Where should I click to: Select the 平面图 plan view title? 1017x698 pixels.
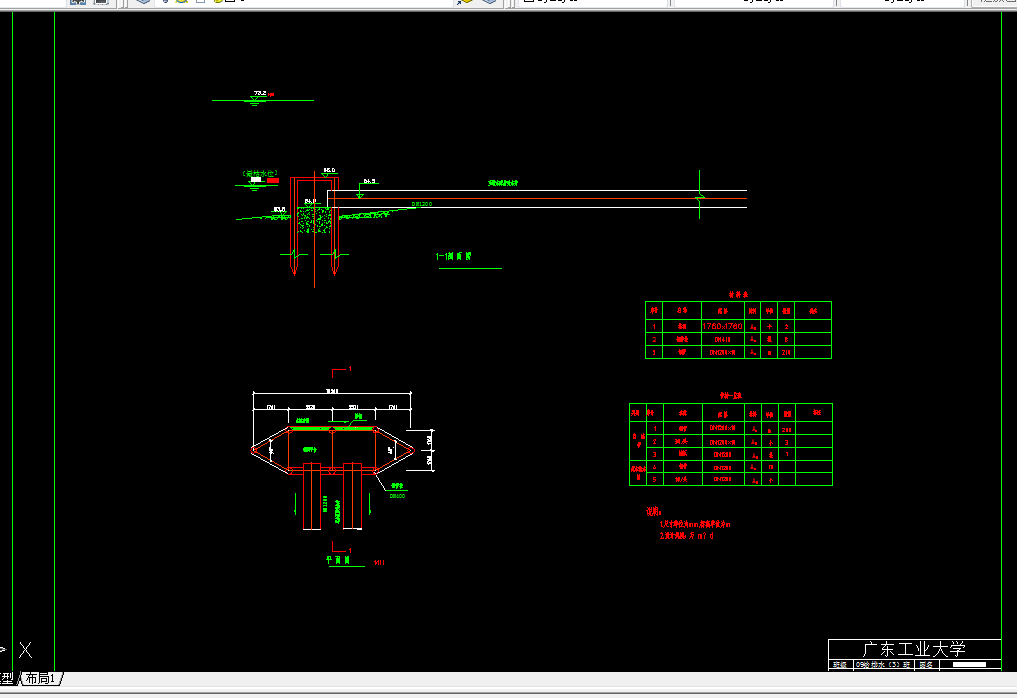(338, 560)
